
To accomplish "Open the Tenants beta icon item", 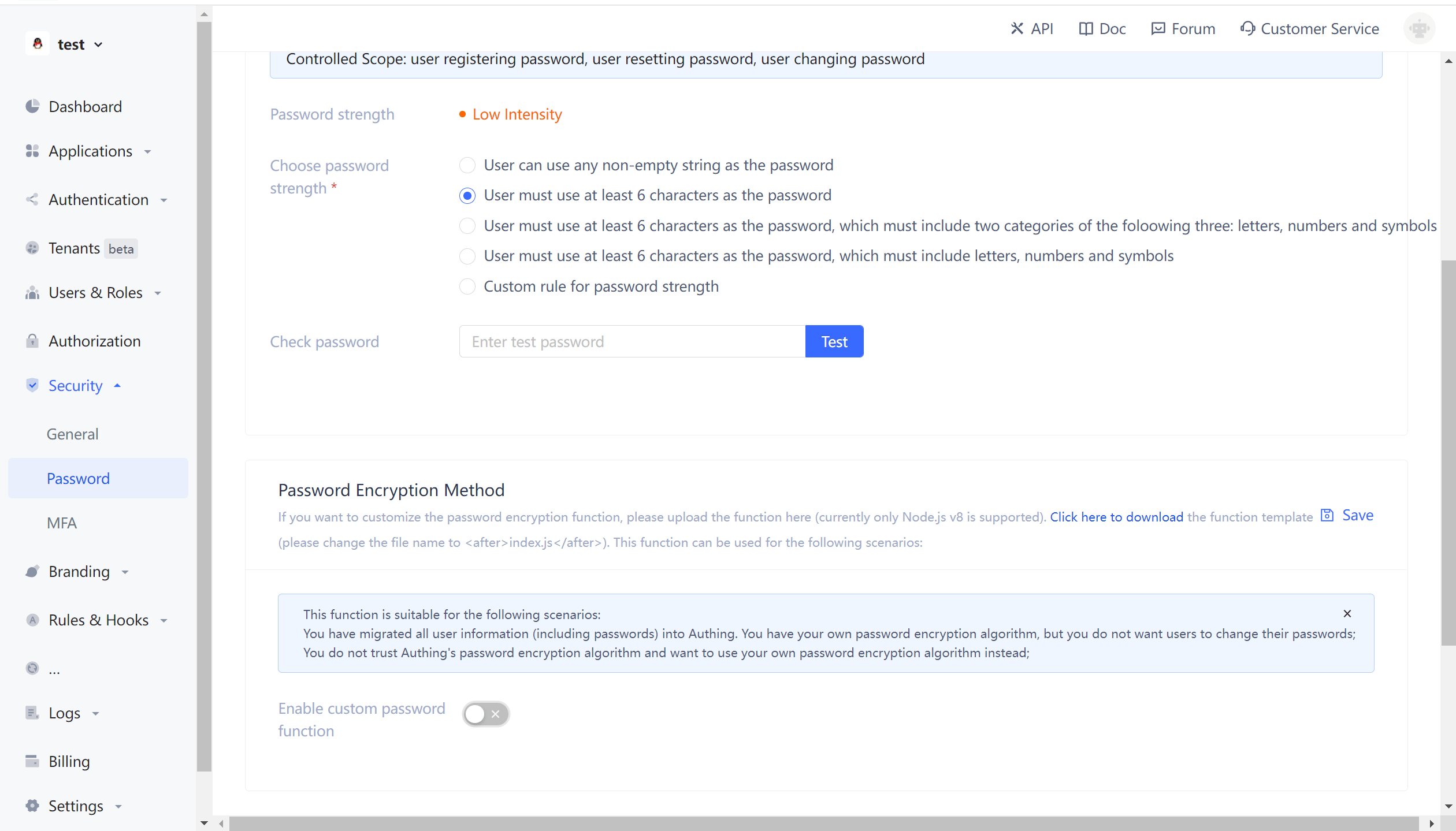I will pyautogui.click(x=32, y=248).
